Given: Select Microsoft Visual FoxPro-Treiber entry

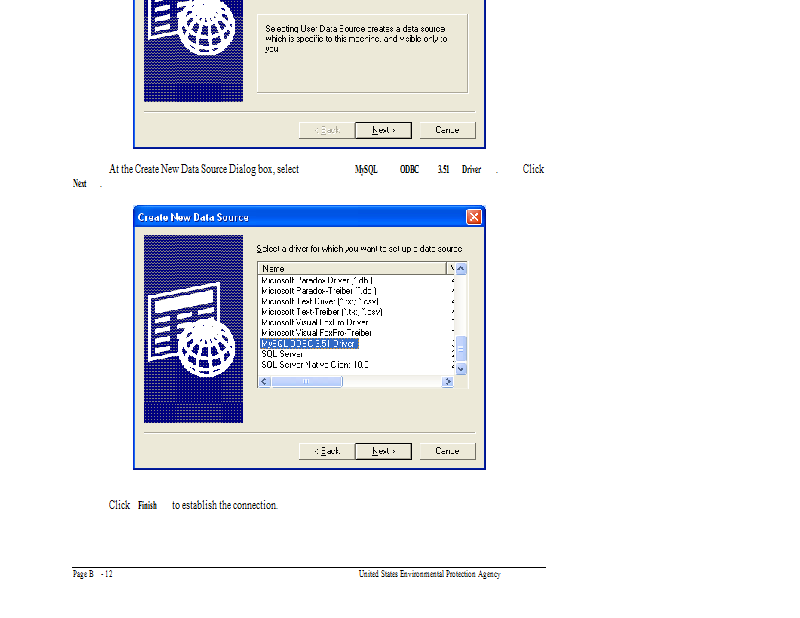Looking at the screenshot, I should coord(316,333).
